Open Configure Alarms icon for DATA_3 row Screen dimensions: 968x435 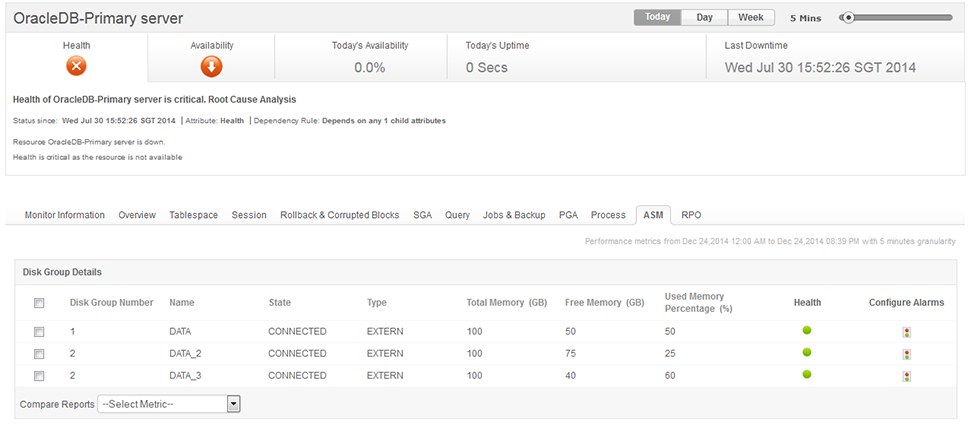tap(906, 376)
